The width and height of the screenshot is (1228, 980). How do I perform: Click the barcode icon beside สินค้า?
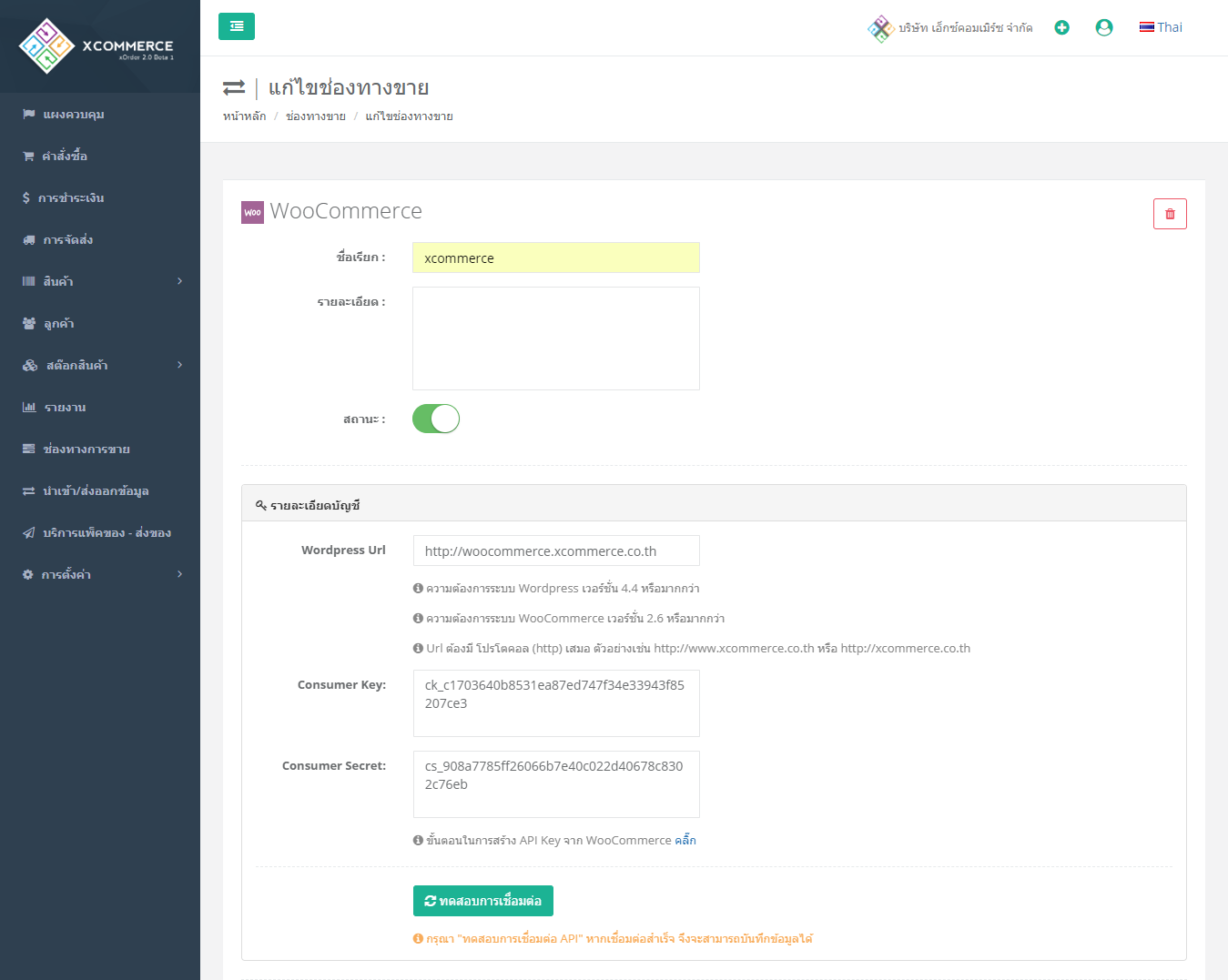pos(28,281)
